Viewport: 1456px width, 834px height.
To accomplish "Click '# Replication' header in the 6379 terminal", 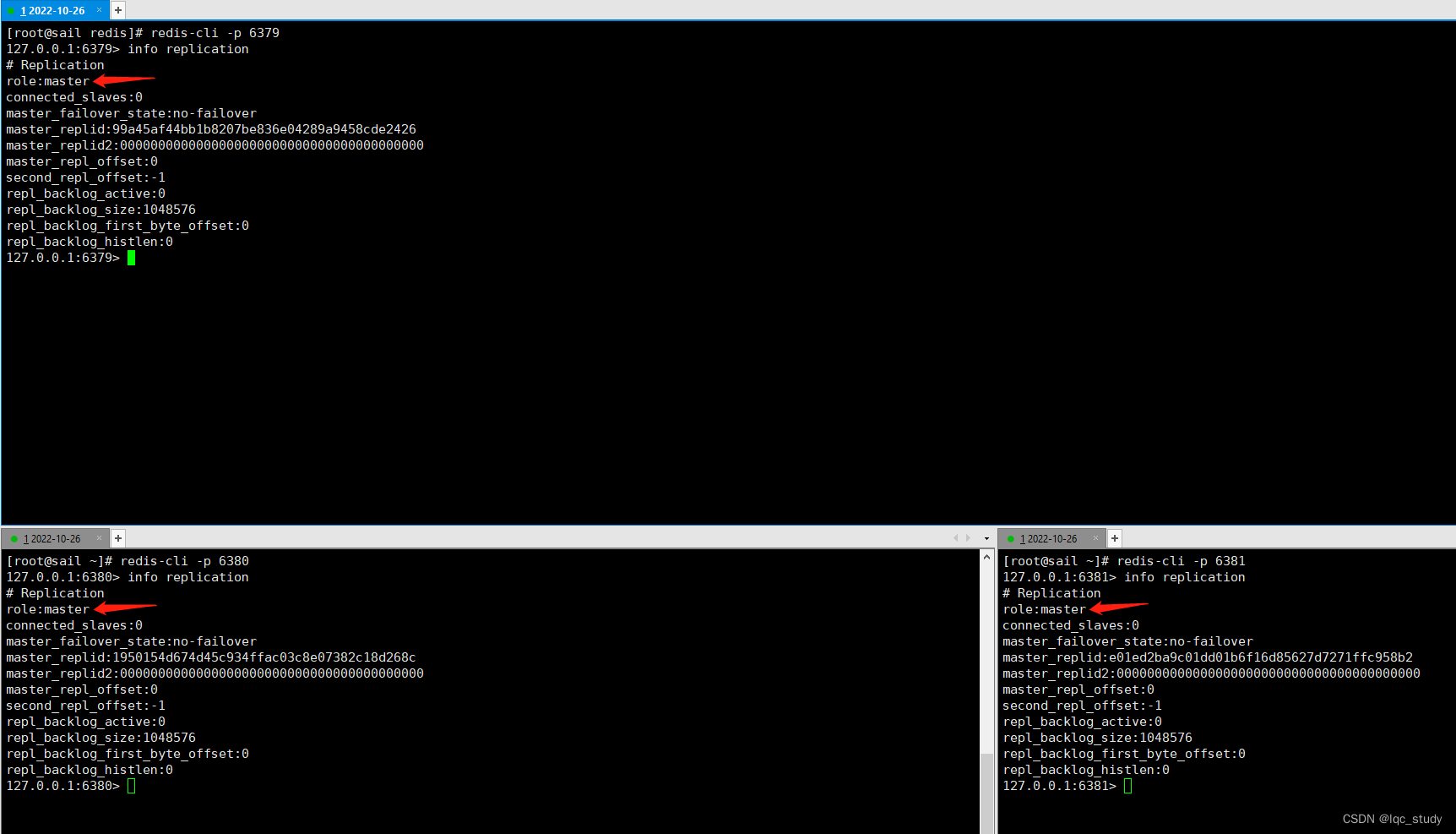I will point(55,65).
